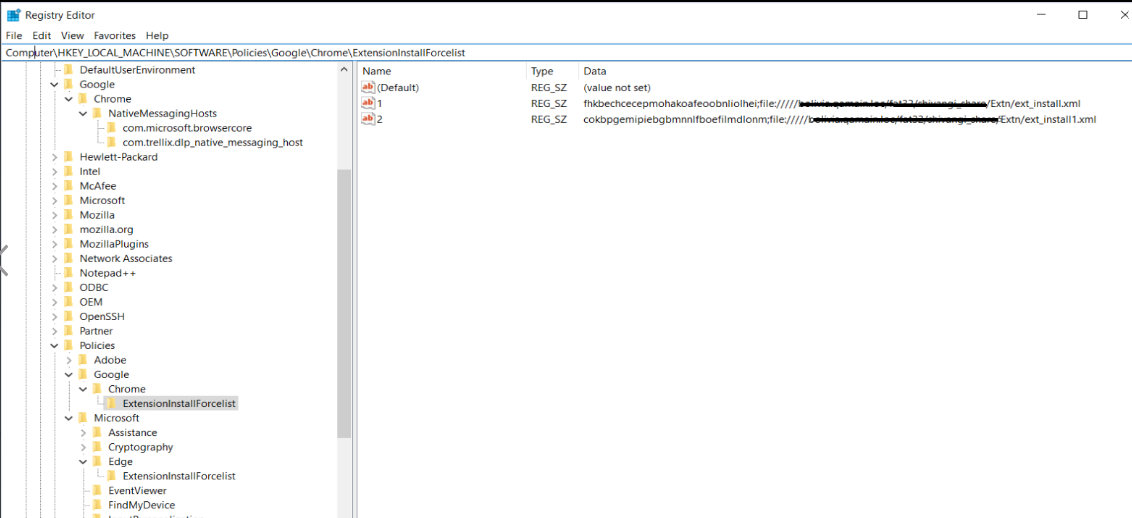Collapse the NativeMessagingHosts key

(x=83, y=113)
